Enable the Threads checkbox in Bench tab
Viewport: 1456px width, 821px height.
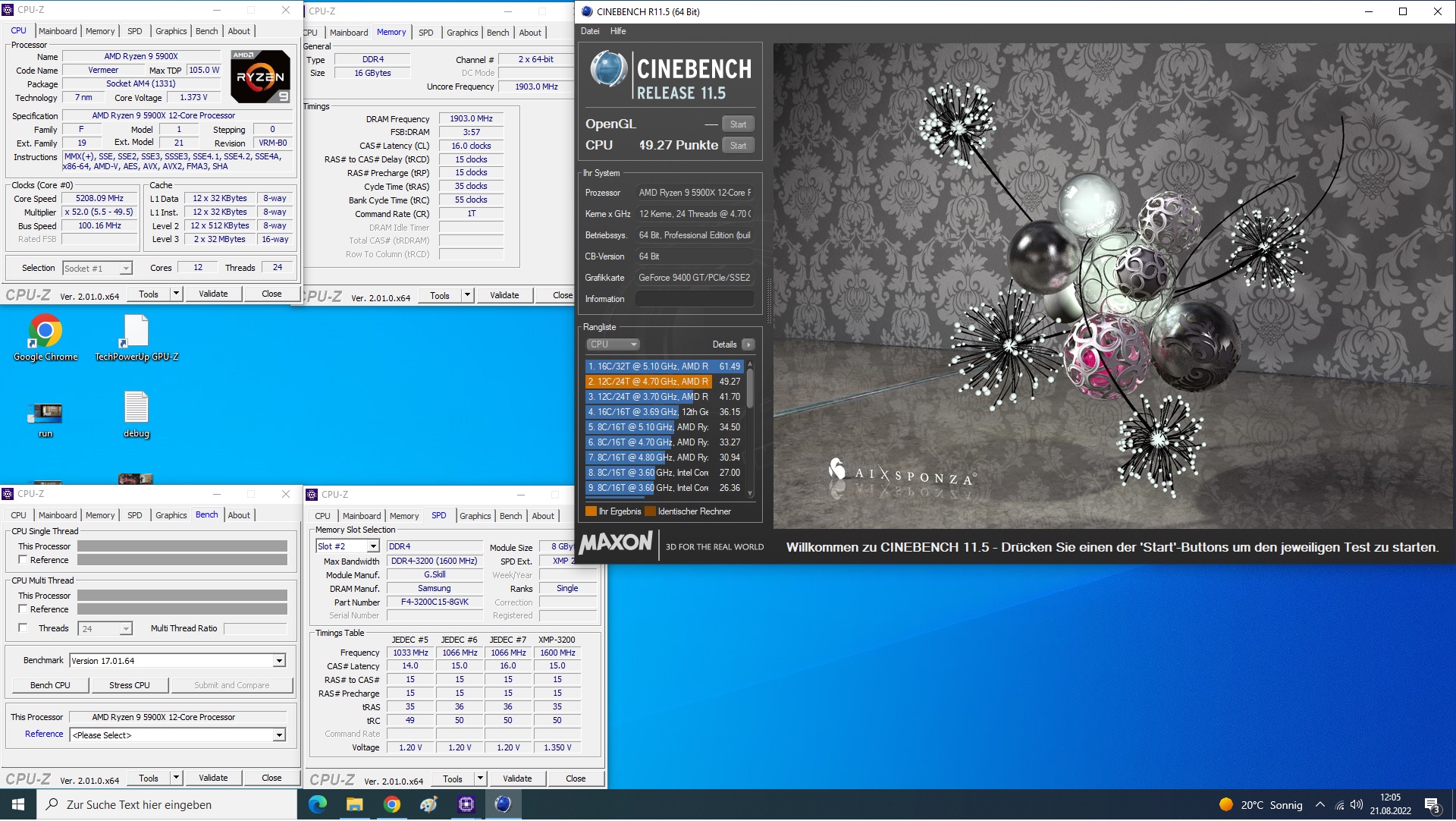(23, 628)
